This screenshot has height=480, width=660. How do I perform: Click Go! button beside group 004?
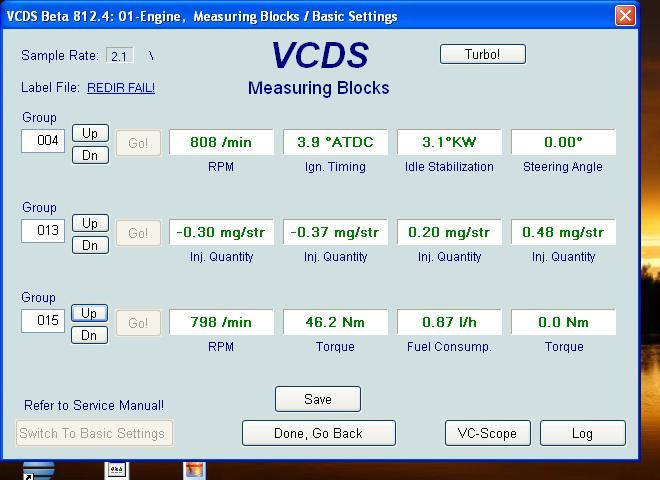(x=138, y=143)
